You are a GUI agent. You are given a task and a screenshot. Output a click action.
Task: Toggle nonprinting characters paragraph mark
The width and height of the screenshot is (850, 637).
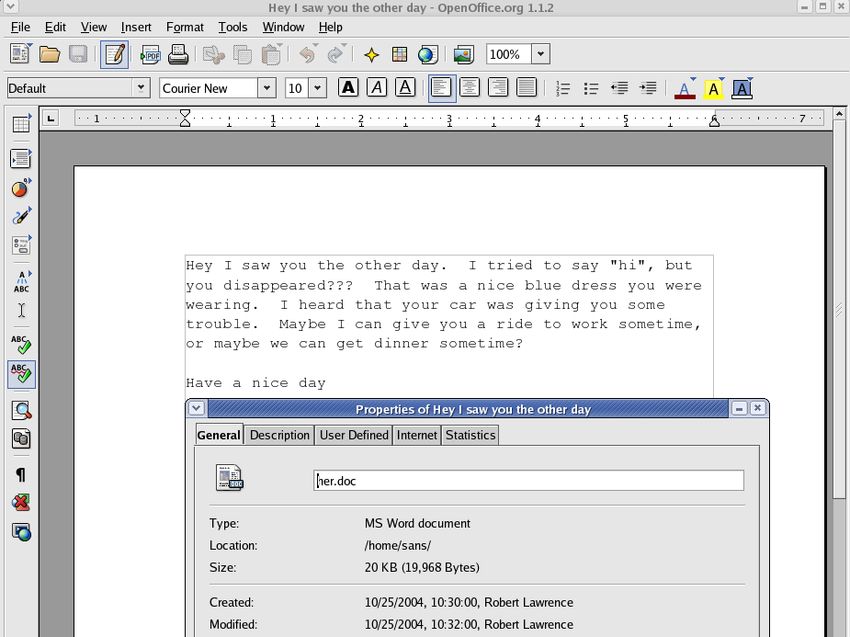(21, 475)
